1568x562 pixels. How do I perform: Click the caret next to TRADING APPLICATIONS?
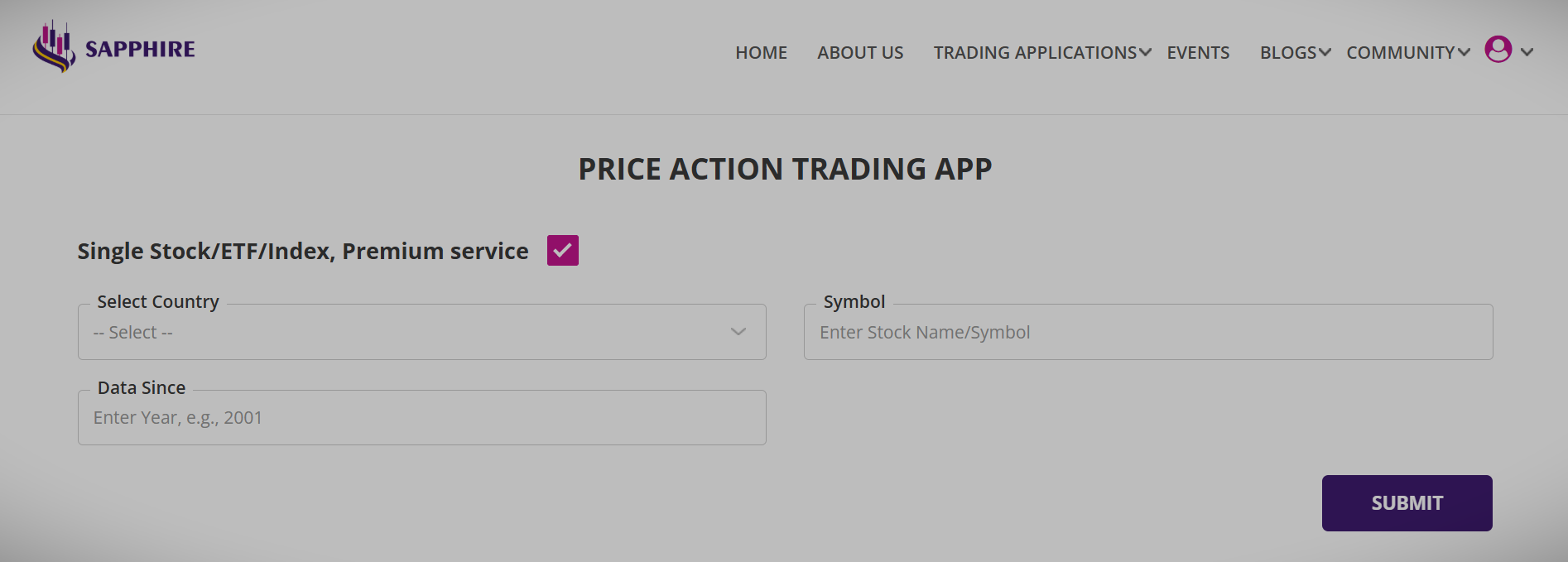1146,51
